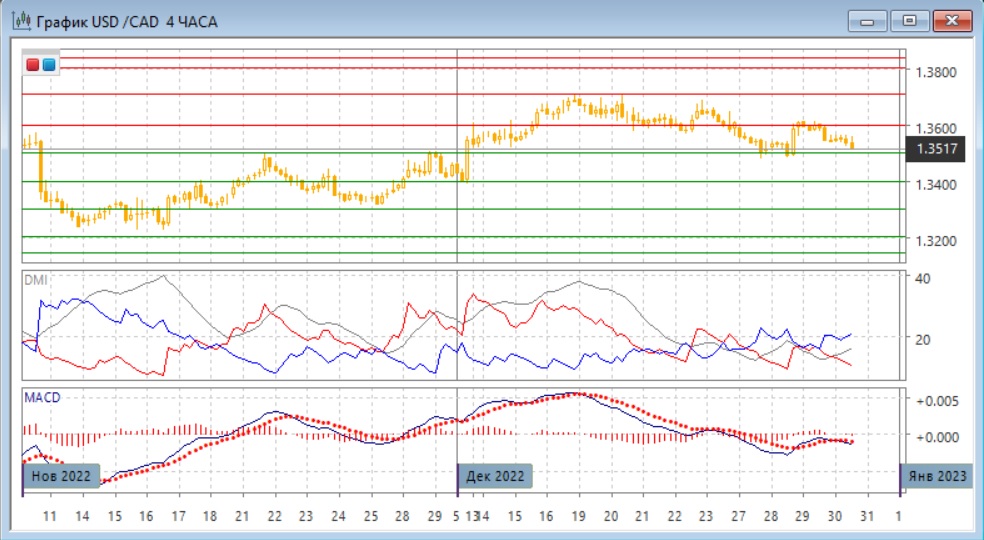Select the MACD indicator label
This screenshot has height=540, width=984.
[x=41, y=397]
